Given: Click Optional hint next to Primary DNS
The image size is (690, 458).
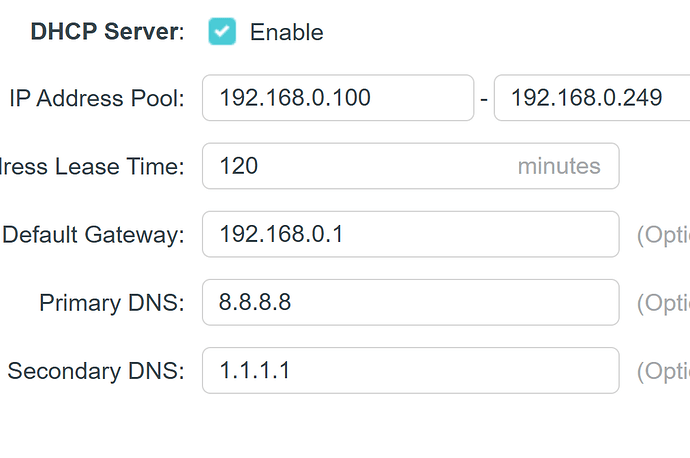Looking at the screenshot, I should click(663, 303).
